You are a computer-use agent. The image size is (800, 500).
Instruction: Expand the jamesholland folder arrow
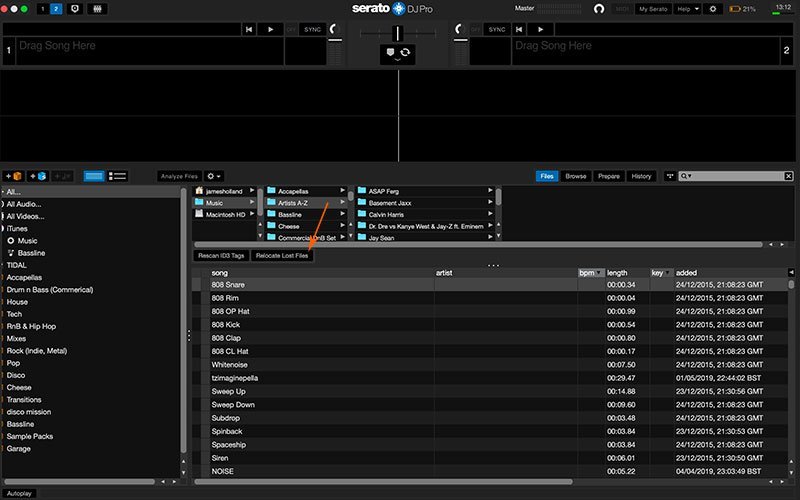pos(252,190)
